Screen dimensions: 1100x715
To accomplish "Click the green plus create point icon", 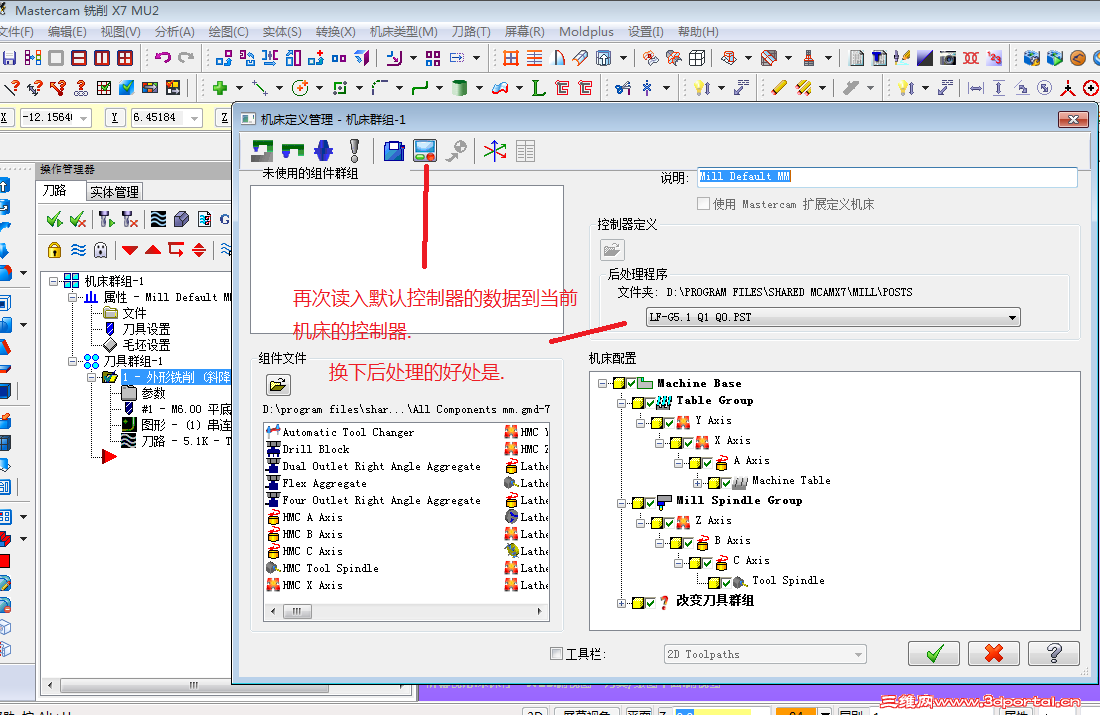I will pyautogui.click(x=220, y=88).
